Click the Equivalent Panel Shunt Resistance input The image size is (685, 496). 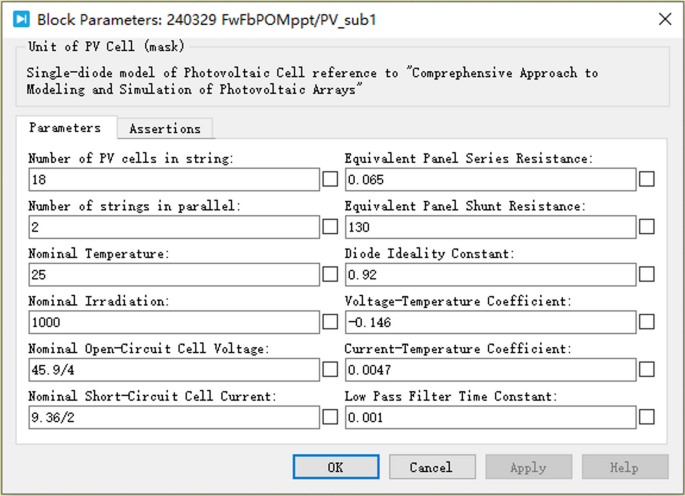[490, 227]
